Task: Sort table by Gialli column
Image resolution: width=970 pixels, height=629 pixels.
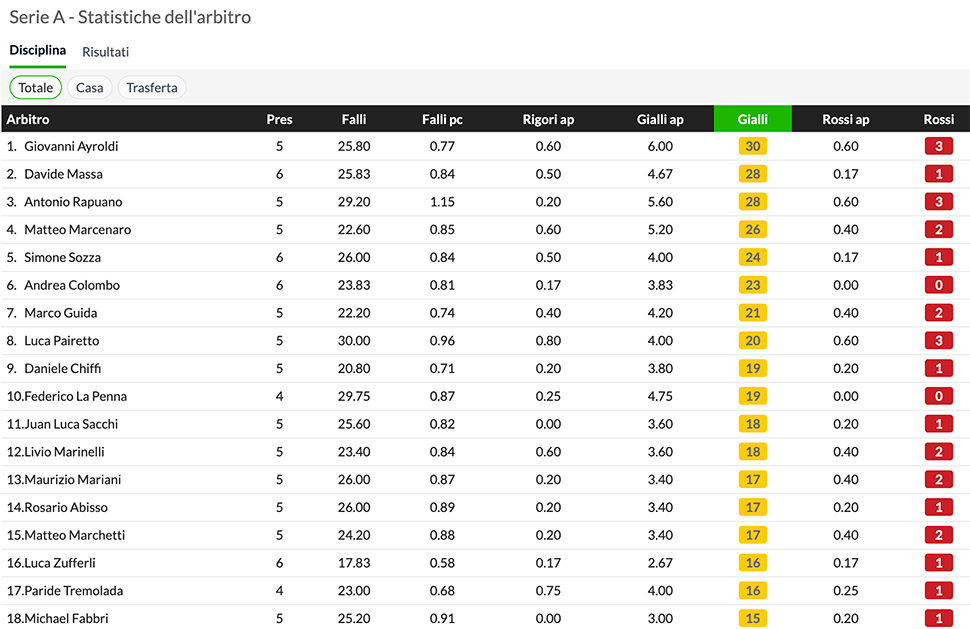Action: click(752, 119)
